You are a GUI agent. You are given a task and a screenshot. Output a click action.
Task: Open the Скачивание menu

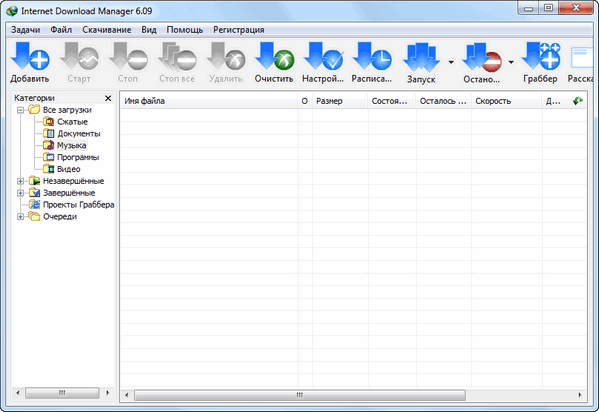click(x=107, y=30)
